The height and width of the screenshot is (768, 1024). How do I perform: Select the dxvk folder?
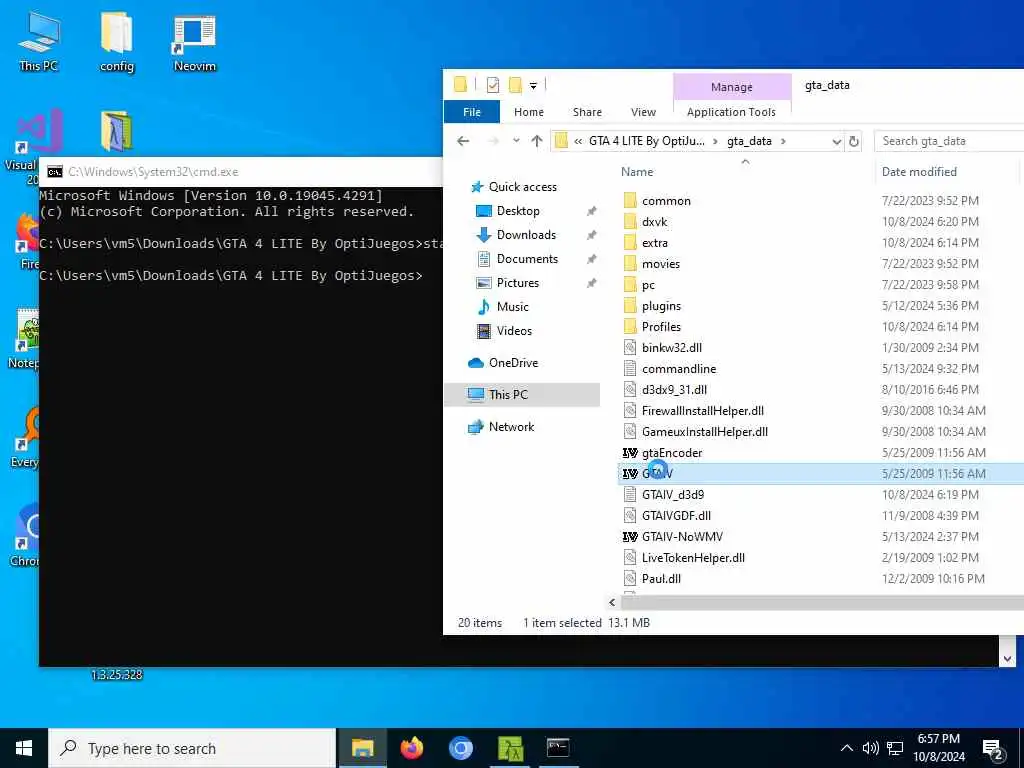pyautogui.click(x=654, y=222)
